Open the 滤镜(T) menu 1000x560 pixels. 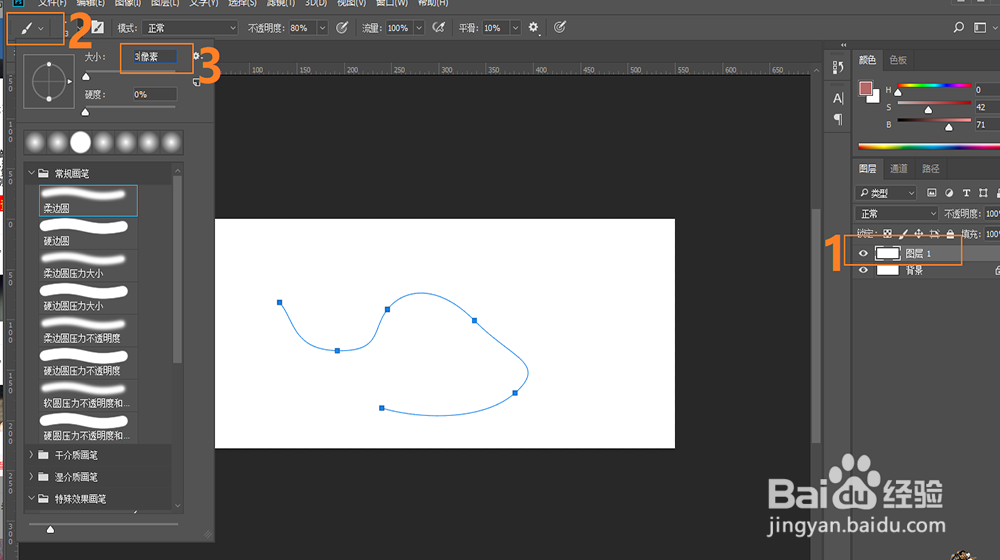click(x=281, y=3)
